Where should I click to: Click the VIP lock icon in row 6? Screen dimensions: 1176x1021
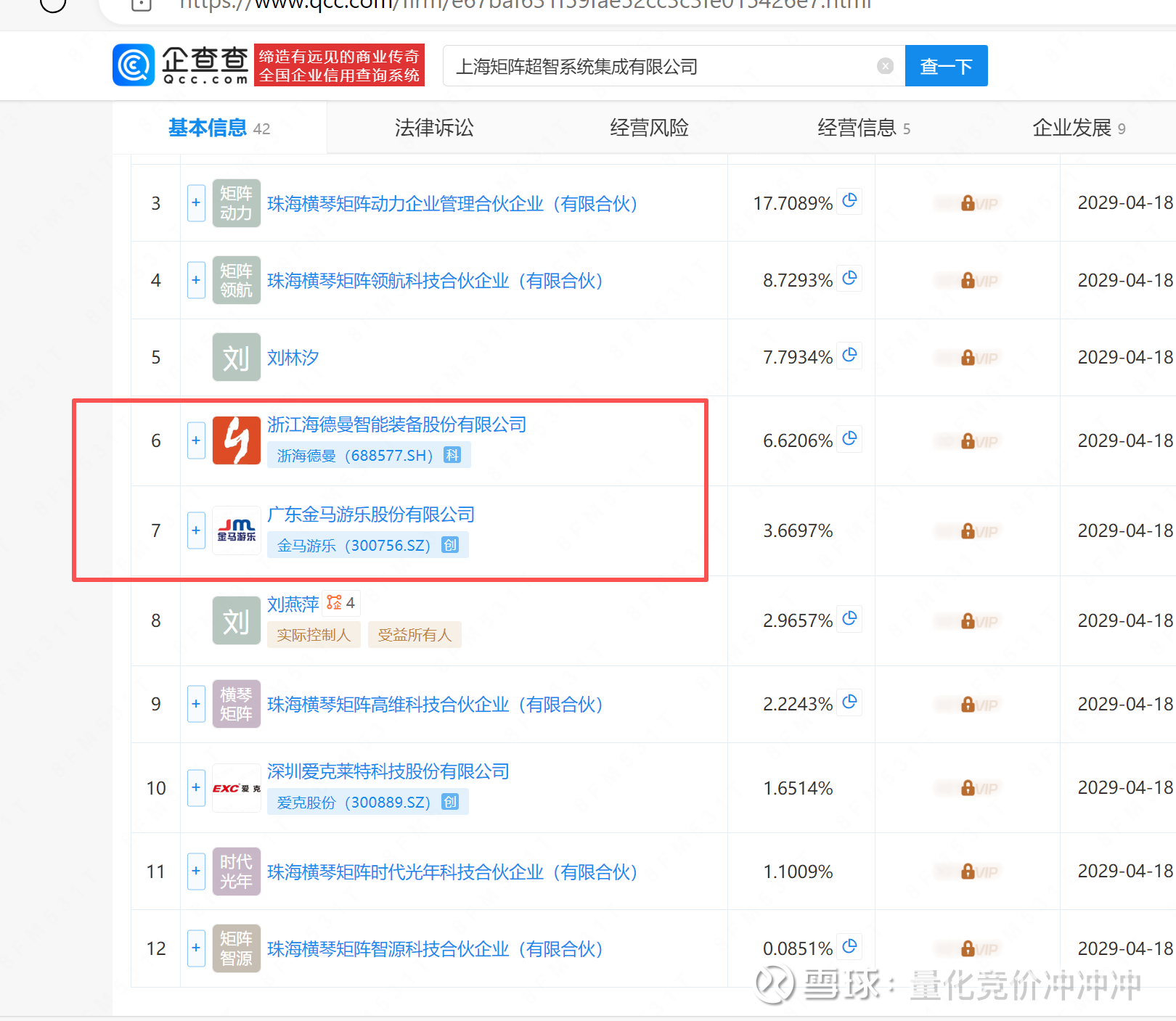[968, 440]
